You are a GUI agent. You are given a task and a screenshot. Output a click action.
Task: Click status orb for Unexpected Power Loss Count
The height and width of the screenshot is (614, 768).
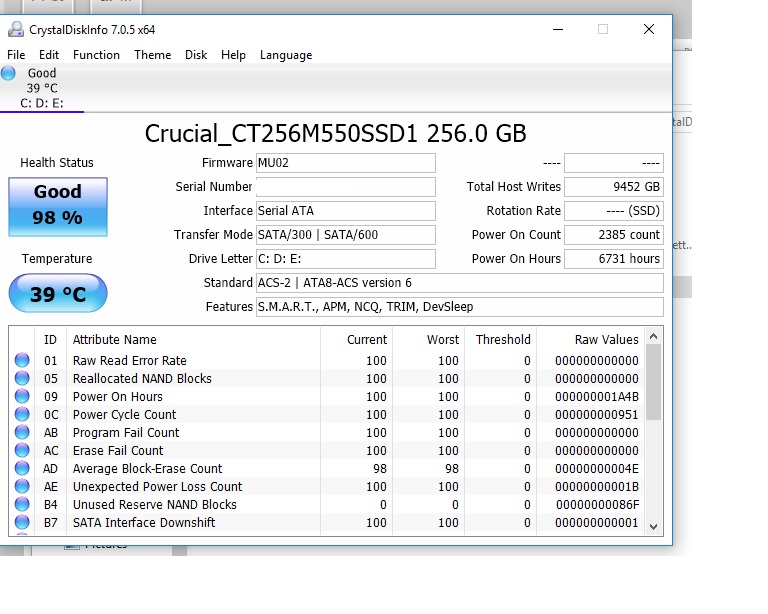click(22, 486)
